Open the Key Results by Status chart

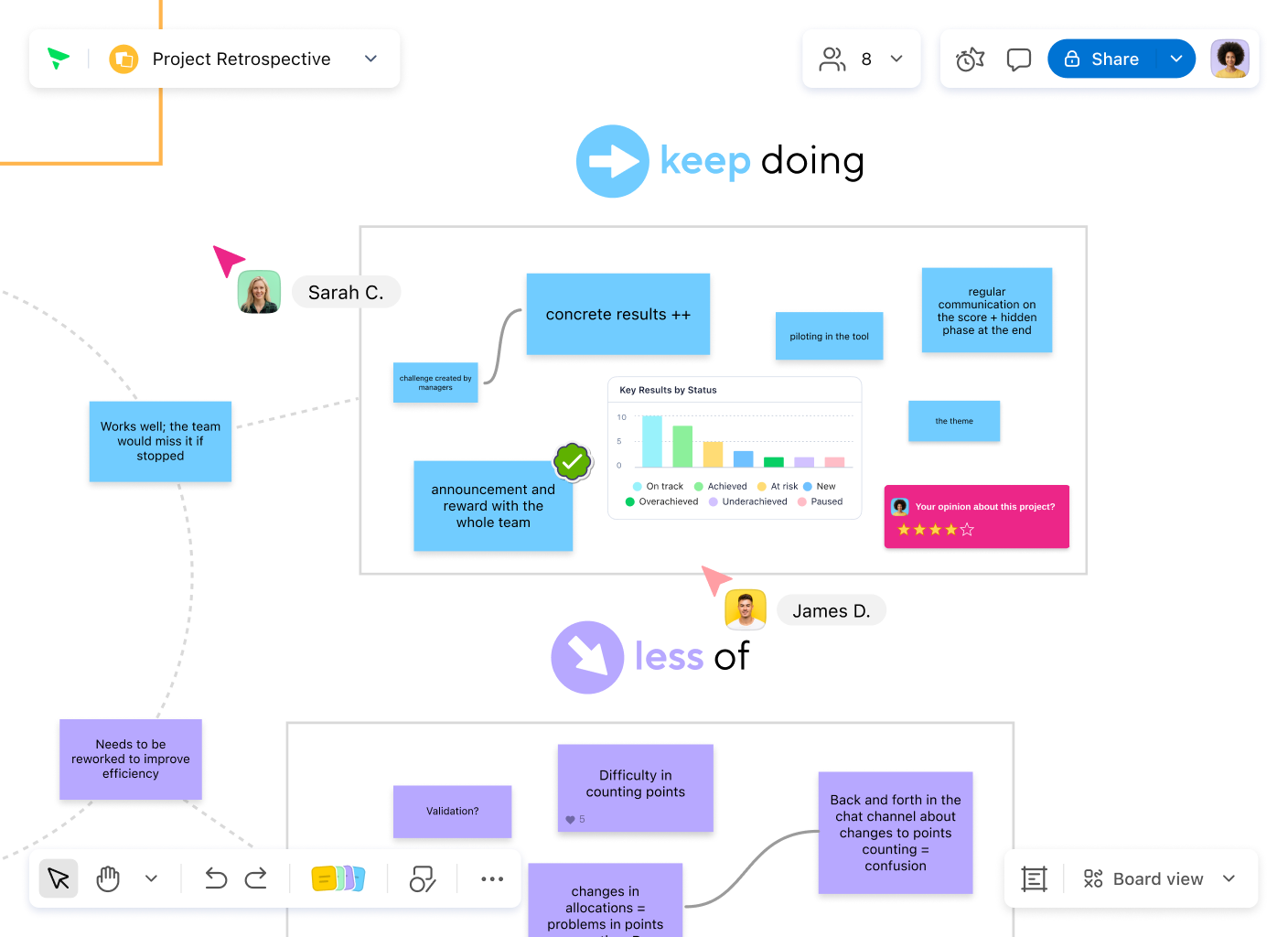(735, 448)
